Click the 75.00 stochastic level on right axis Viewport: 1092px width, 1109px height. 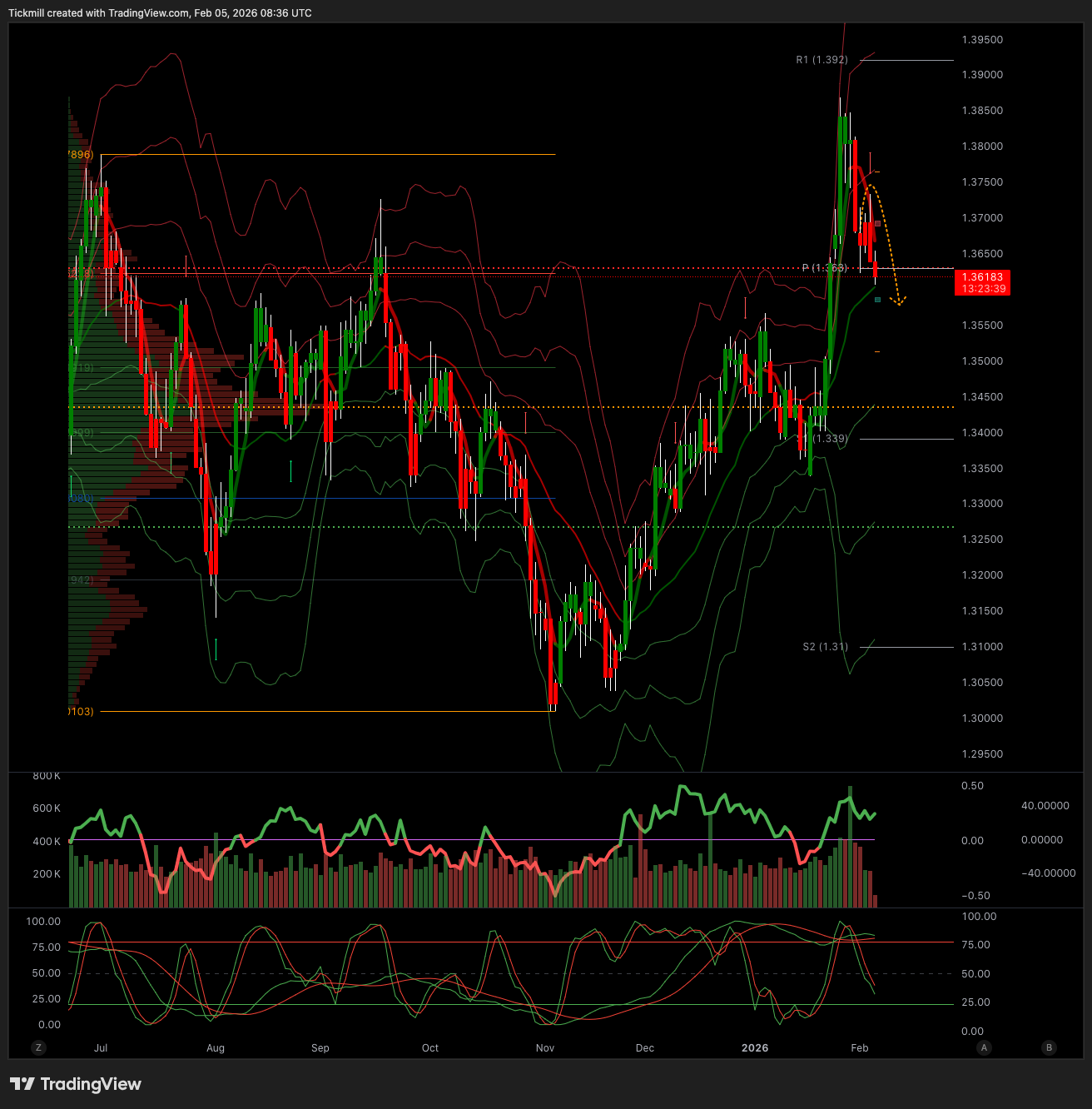(975, 945)
